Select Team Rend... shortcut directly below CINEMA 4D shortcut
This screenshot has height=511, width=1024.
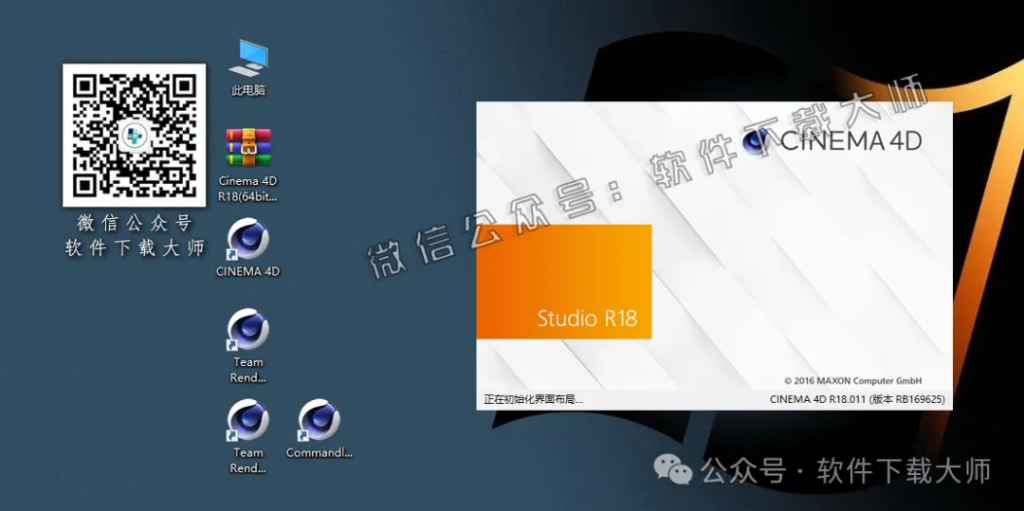point(248,346)
